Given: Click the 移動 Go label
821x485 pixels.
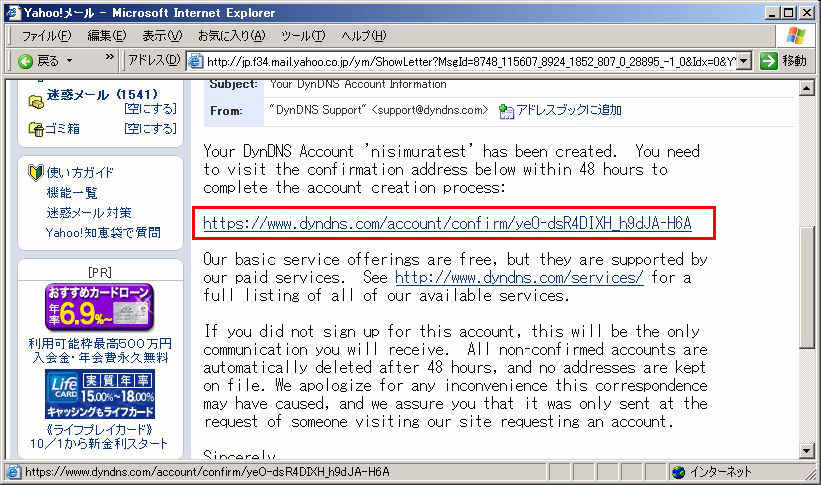Looking at the screenshot, I should point(794,61).
